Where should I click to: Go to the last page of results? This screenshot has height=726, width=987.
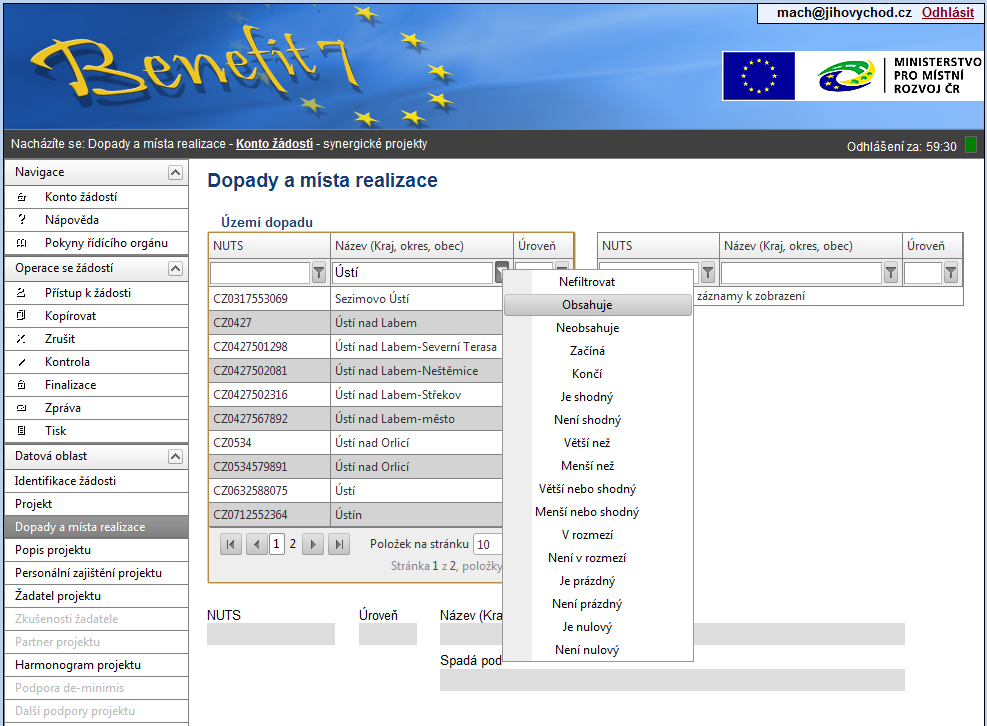click(339, 544)
